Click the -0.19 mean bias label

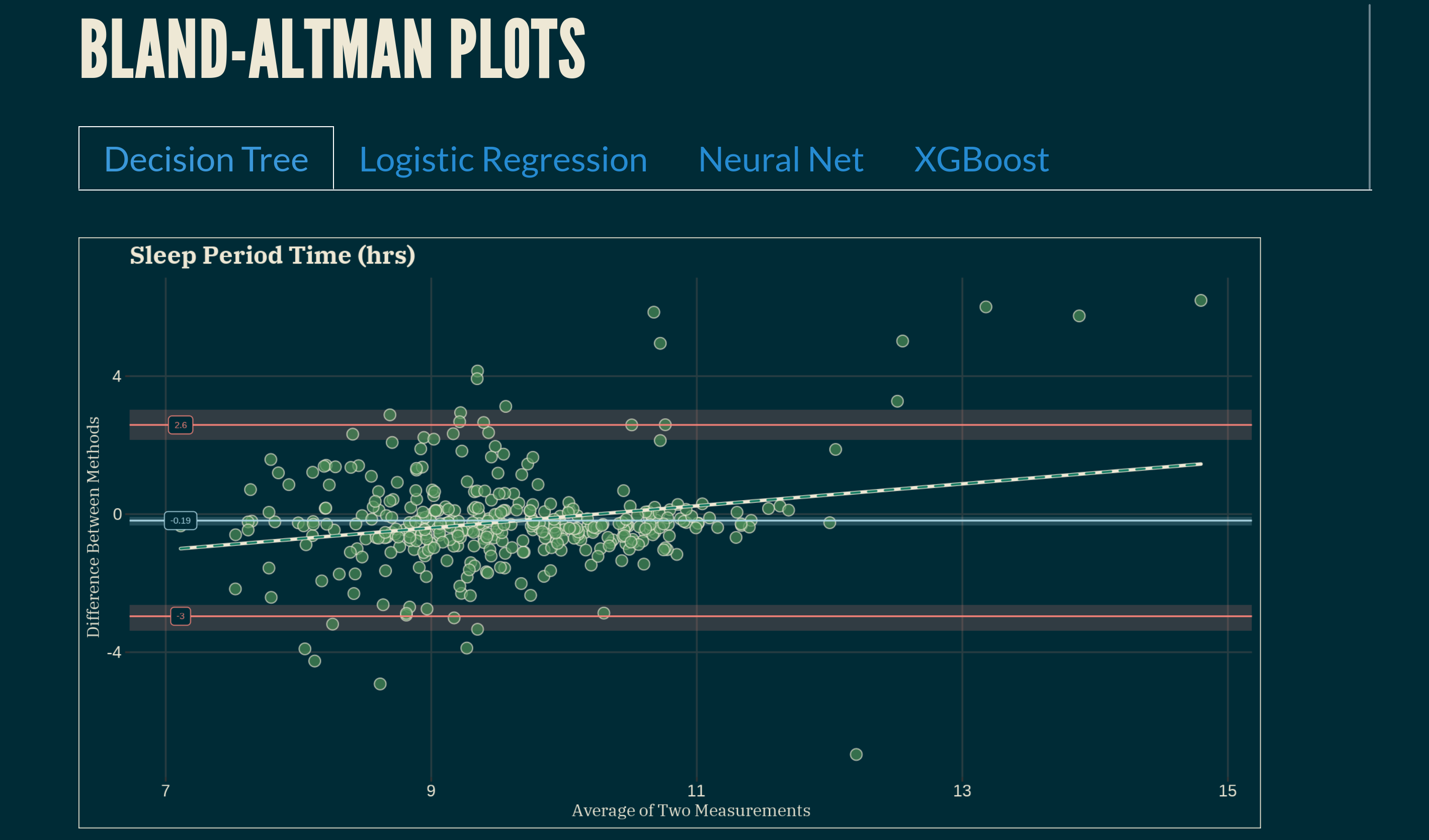pyautogui.click(x=181, y=520)
